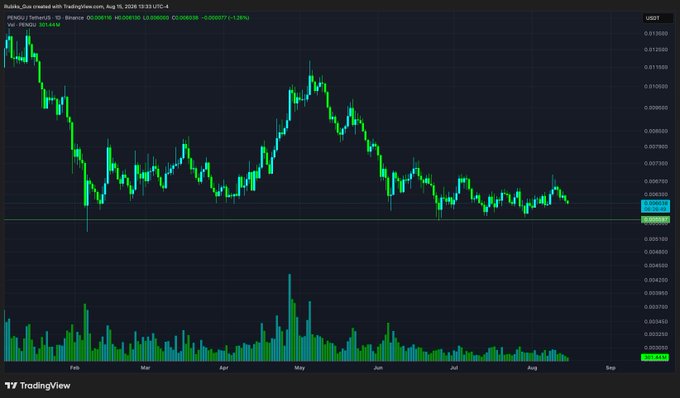Click the Feb label on time axis
This screenshot has width=680, height=398.
pyautogui.click(x=75, y=368)
